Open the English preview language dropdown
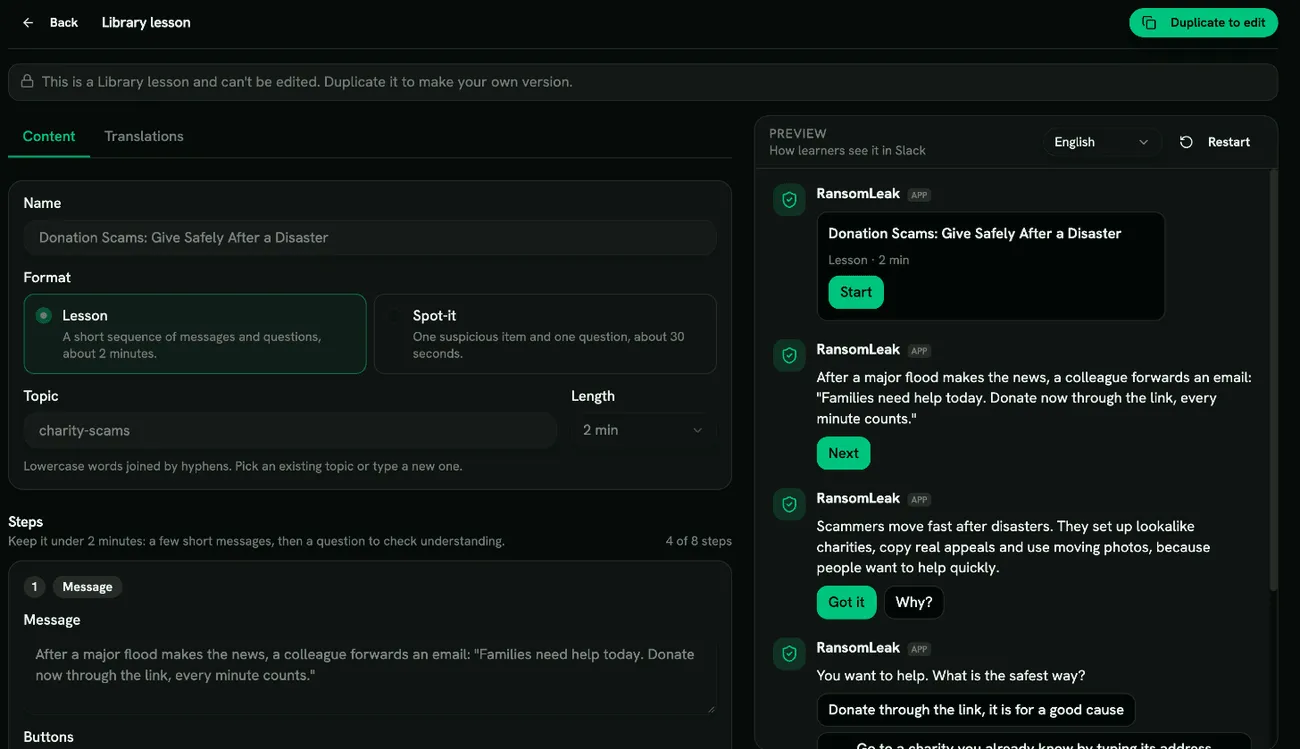This screenshot has width=1300, height=749. point(1101,142)
